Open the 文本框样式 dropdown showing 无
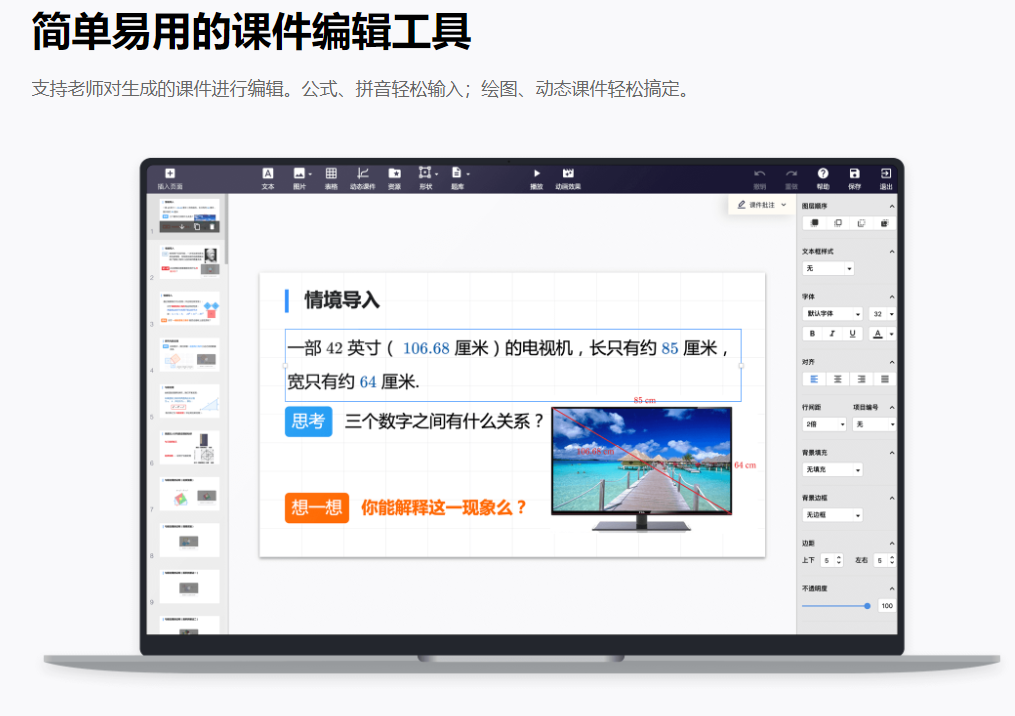This screenshot has width=1015, height=716. coord(829,268)
